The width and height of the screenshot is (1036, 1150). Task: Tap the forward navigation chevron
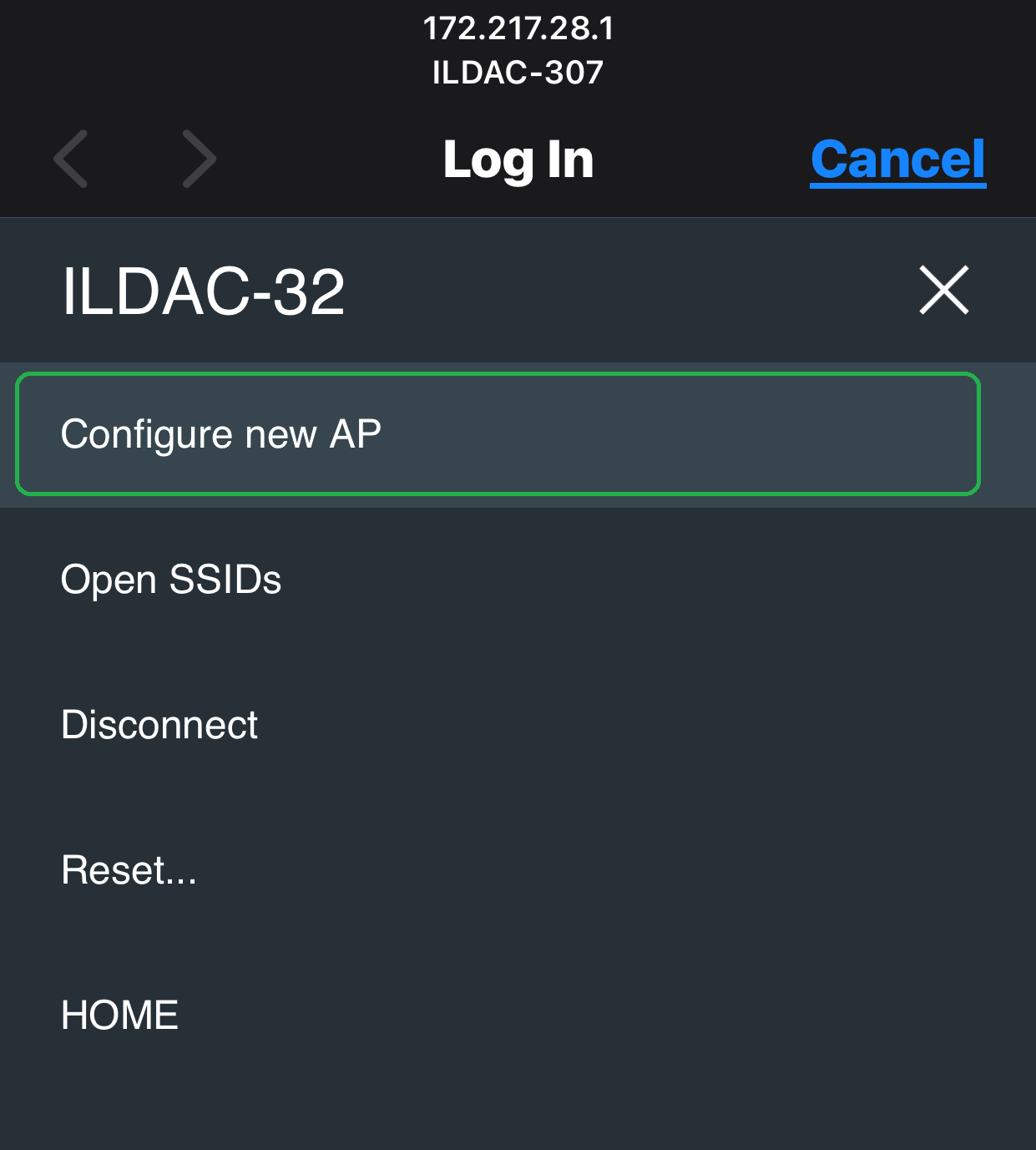click(200, 159)
